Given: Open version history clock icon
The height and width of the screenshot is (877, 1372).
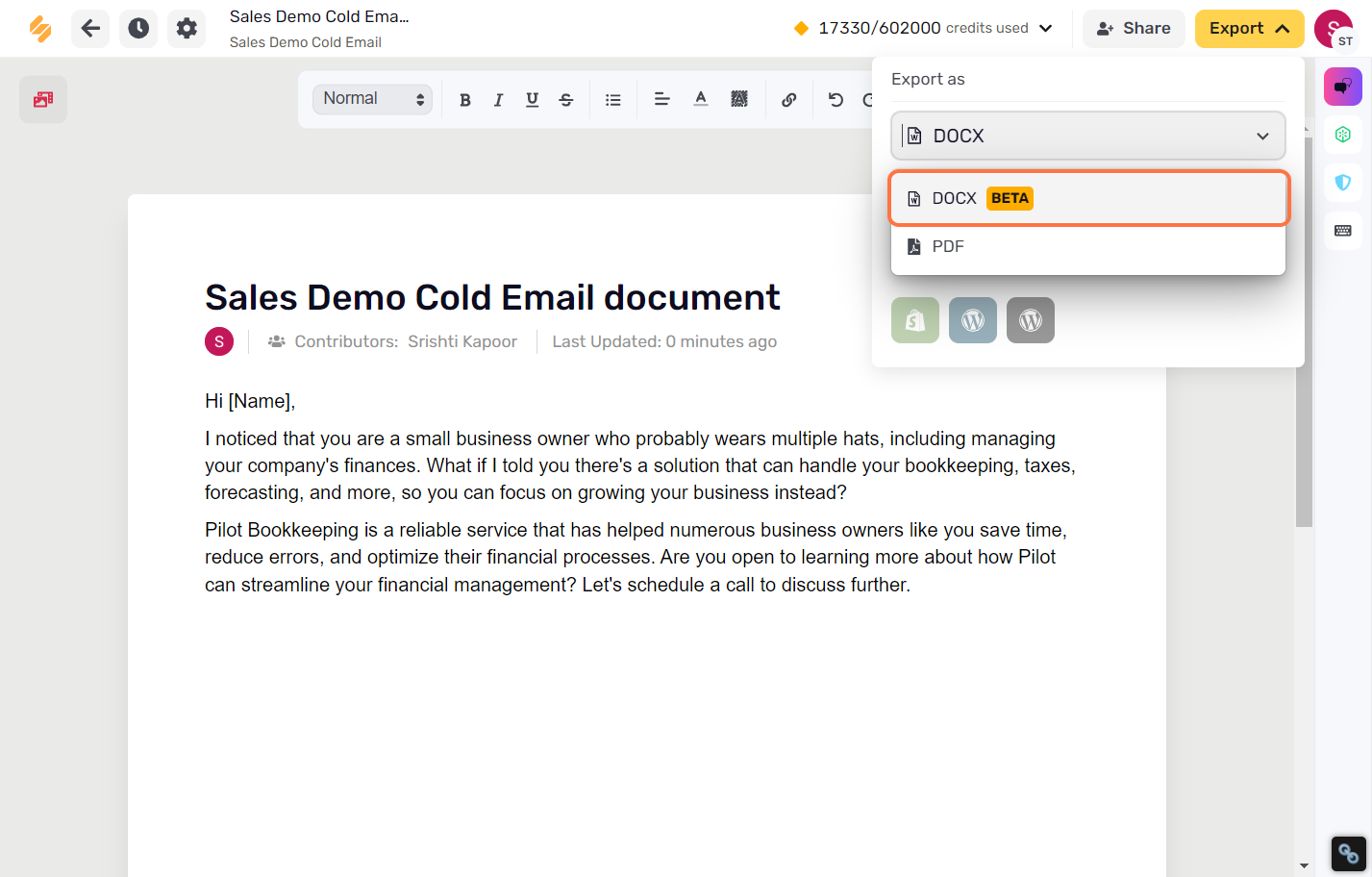Looking at the screenshot, I should pos(138,29).
